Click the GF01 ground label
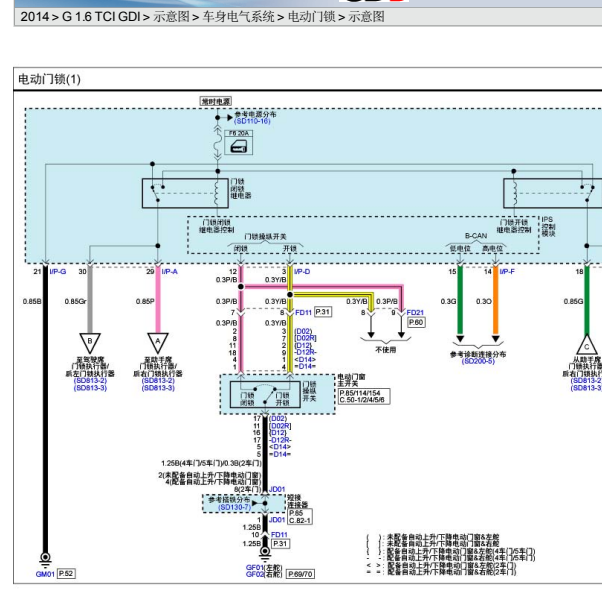Viewport: 602px width, 599px height. [255, 567]
